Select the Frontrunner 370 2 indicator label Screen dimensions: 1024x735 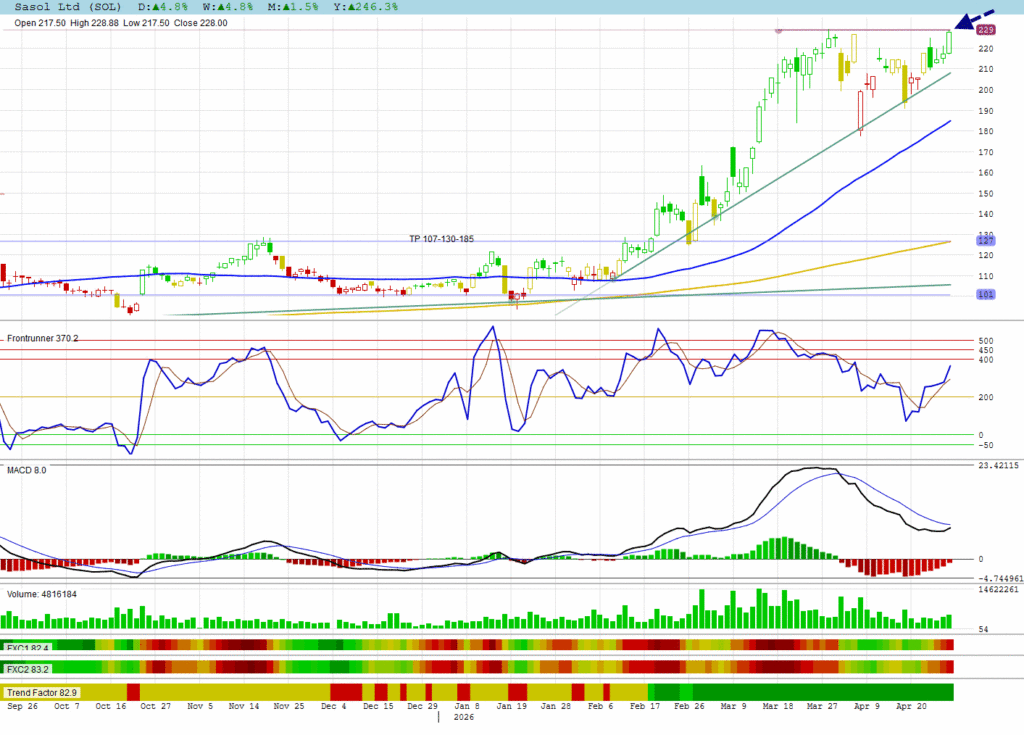[x=42, y=339]
